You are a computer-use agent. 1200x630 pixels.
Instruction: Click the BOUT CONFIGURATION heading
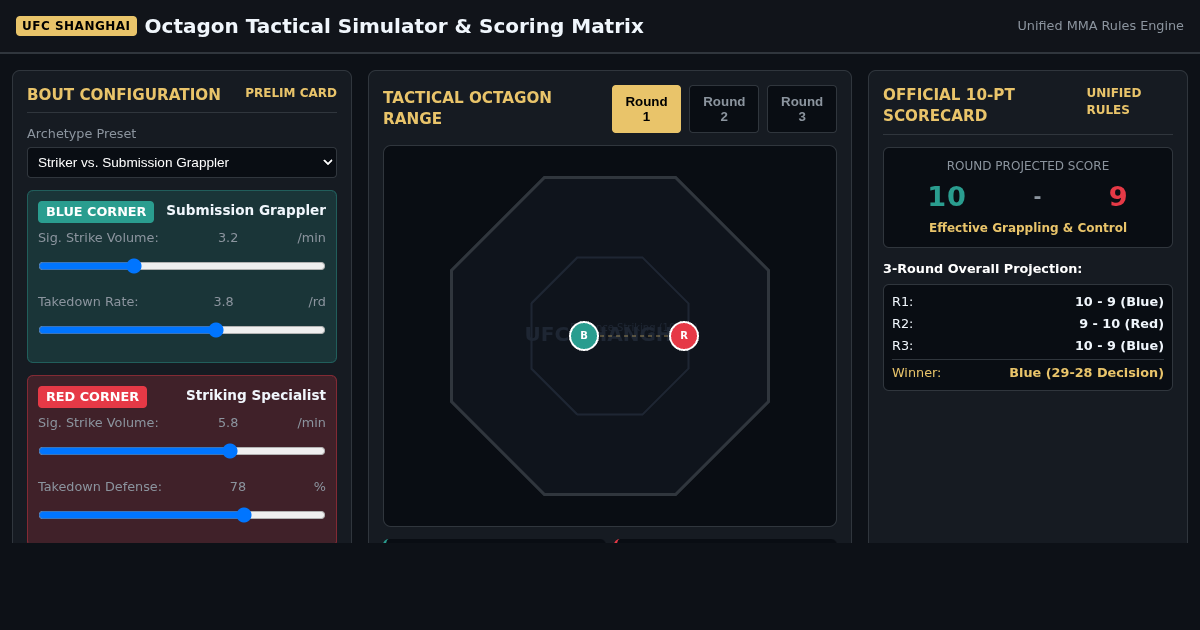(x=124, y=95)
